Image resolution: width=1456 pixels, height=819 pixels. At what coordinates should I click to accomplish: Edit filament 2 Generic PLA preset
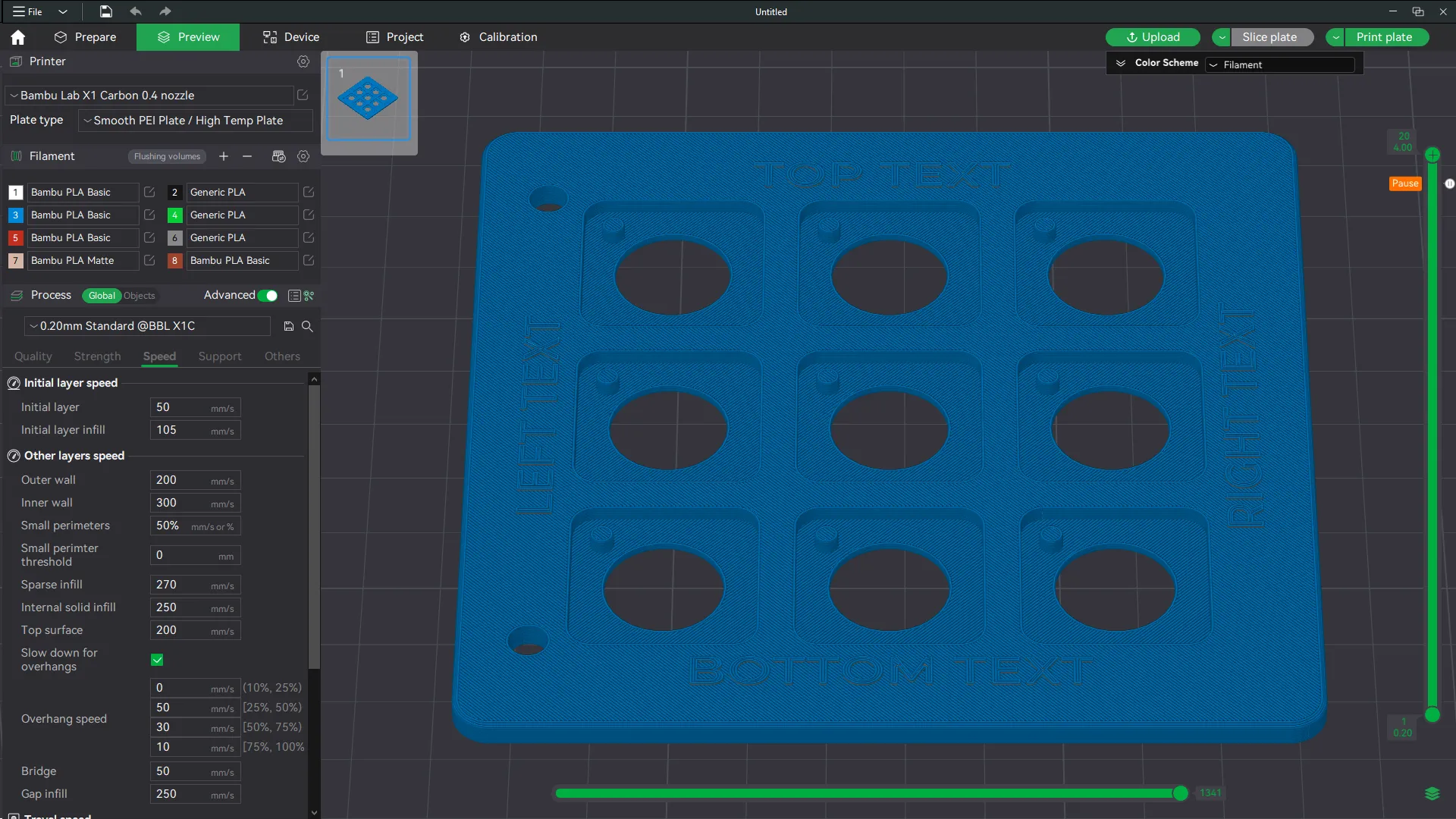pos(309,193)
